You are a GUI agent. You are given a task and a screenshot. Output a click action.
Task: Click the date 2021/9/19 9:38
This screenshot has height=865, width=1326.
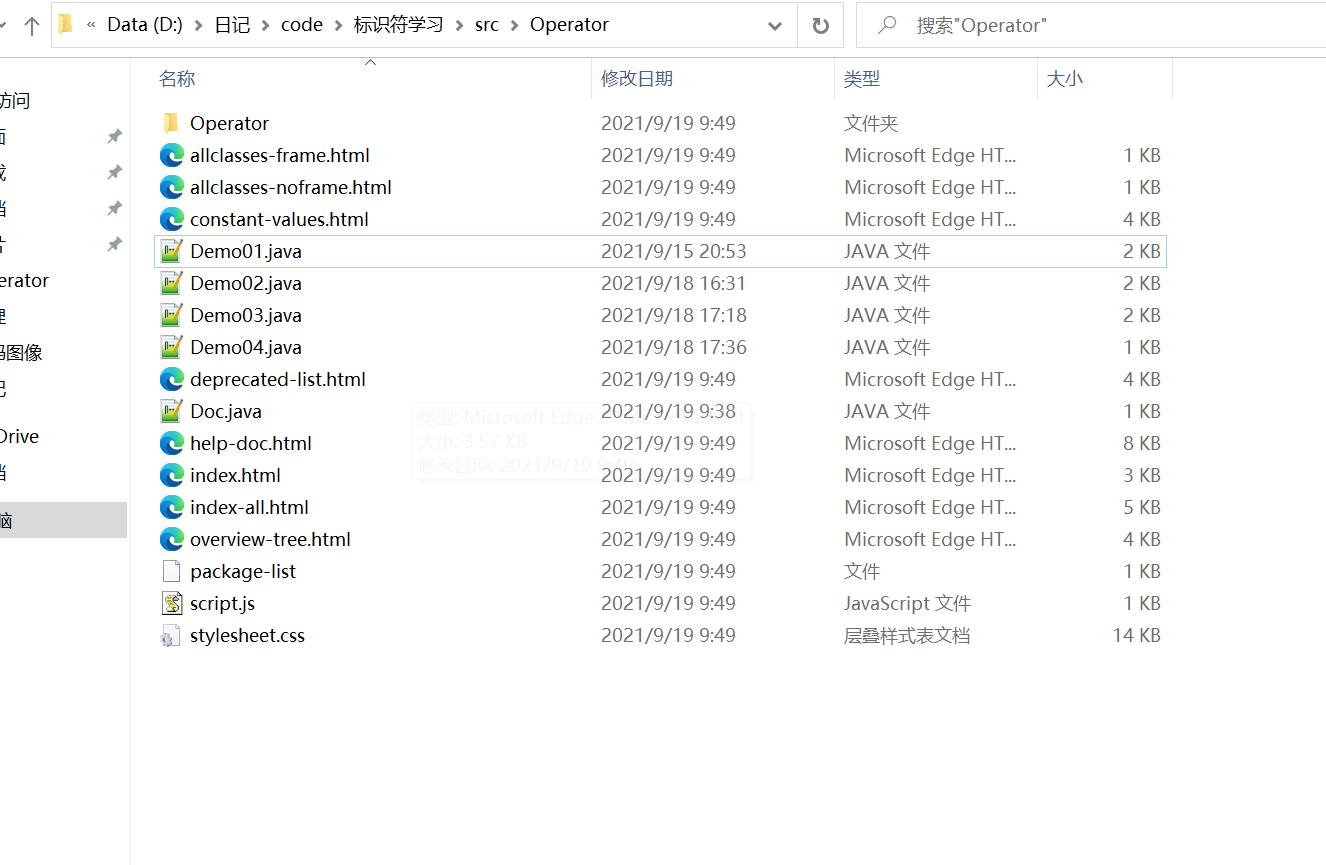tap(668, 411)
